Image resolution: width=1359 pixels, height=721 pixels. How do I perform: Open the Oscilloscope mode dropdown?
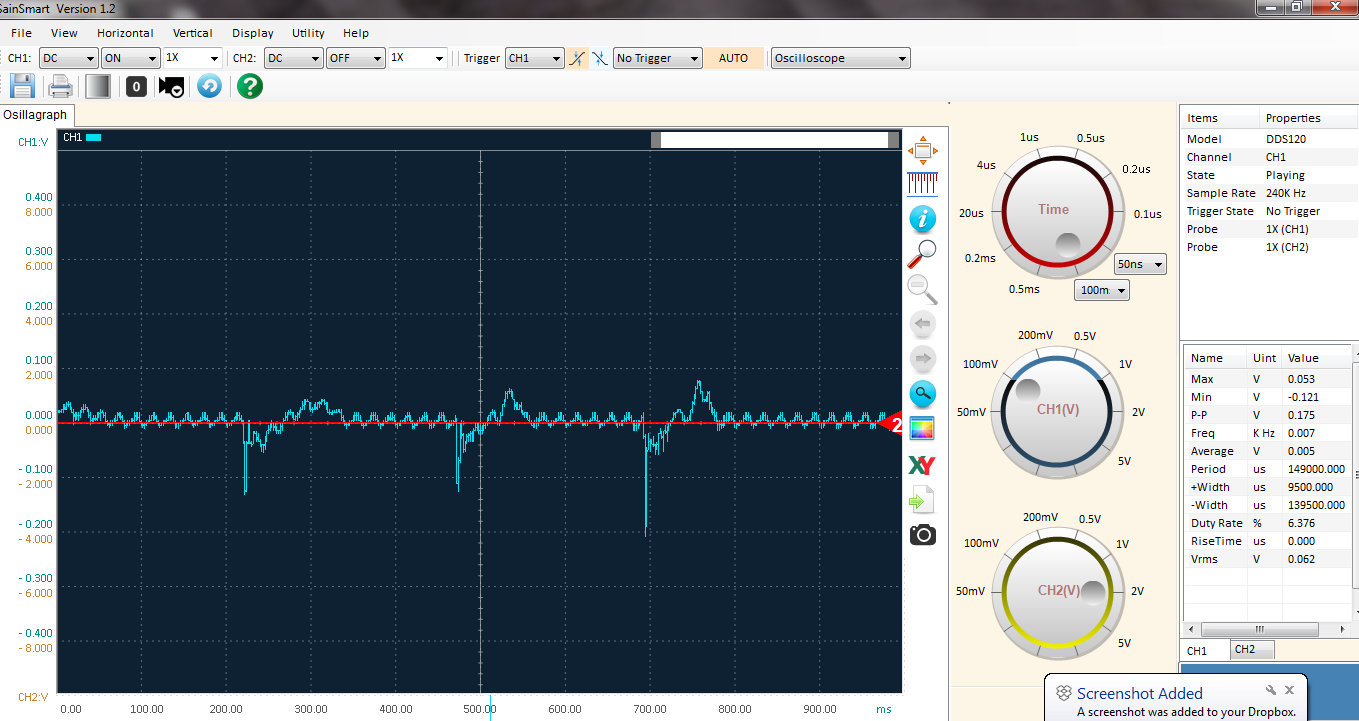point(841,58)
